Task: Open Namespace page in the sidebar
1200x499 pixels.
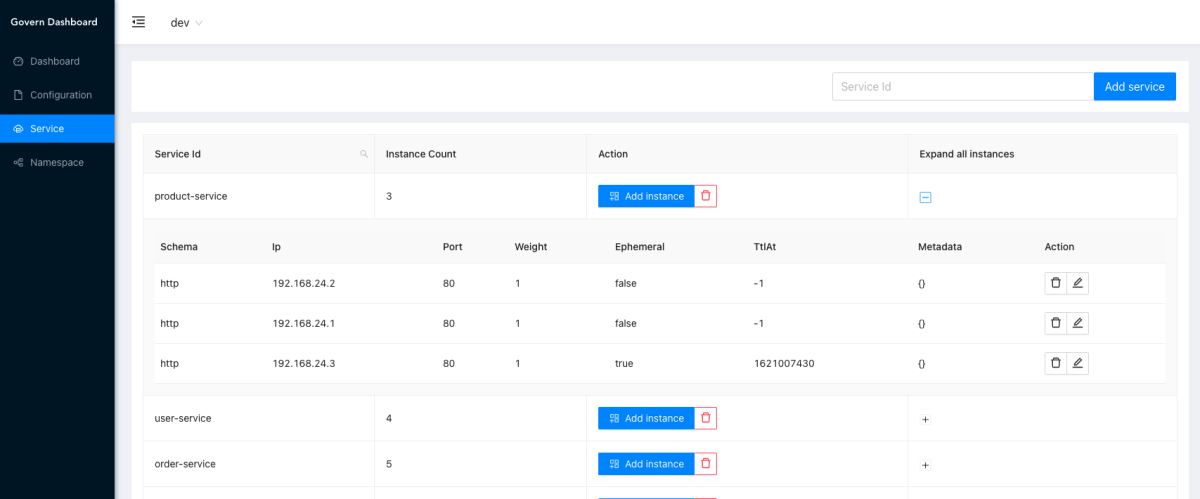Action: (x=56, y=162)
